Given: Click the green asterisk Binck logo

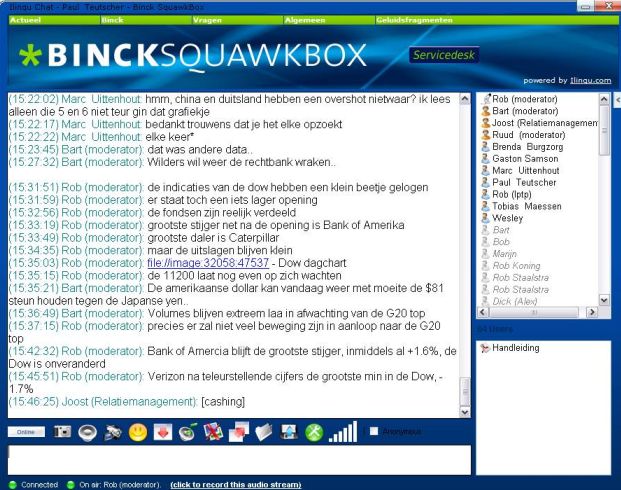Looking at the screenshot, I should 30,55.
